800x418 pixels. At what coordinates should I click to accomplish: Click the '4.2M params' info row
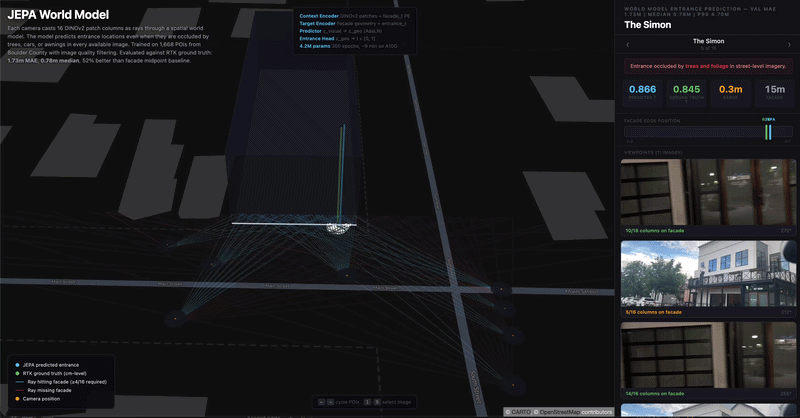(348, 46)
